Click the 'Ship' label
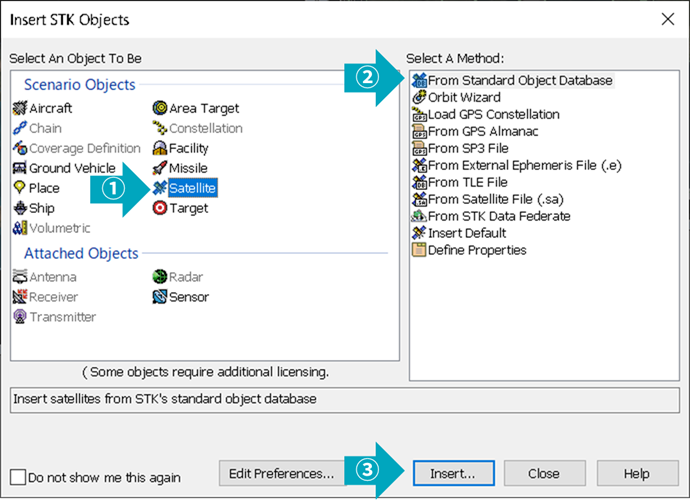This screenshot has width=690, height=500. point(42,208)
